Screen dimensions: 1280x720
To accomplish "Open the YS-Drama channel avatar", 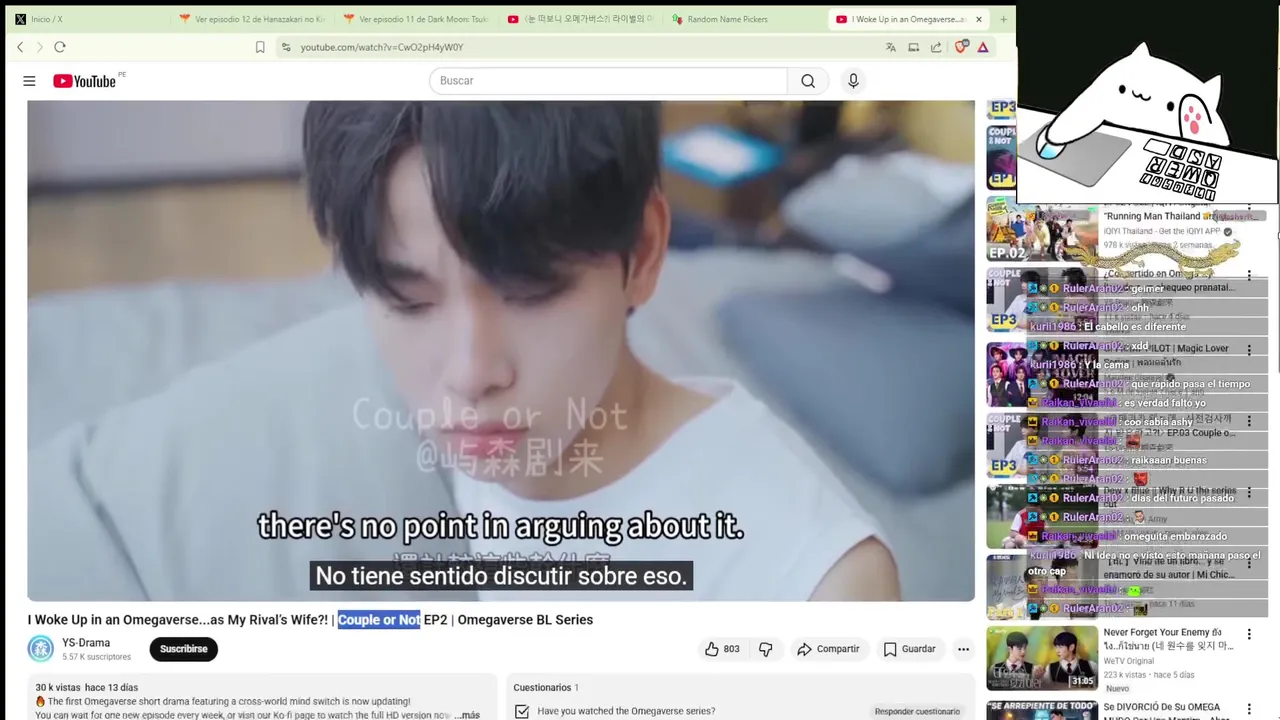I will click(40, 649).
